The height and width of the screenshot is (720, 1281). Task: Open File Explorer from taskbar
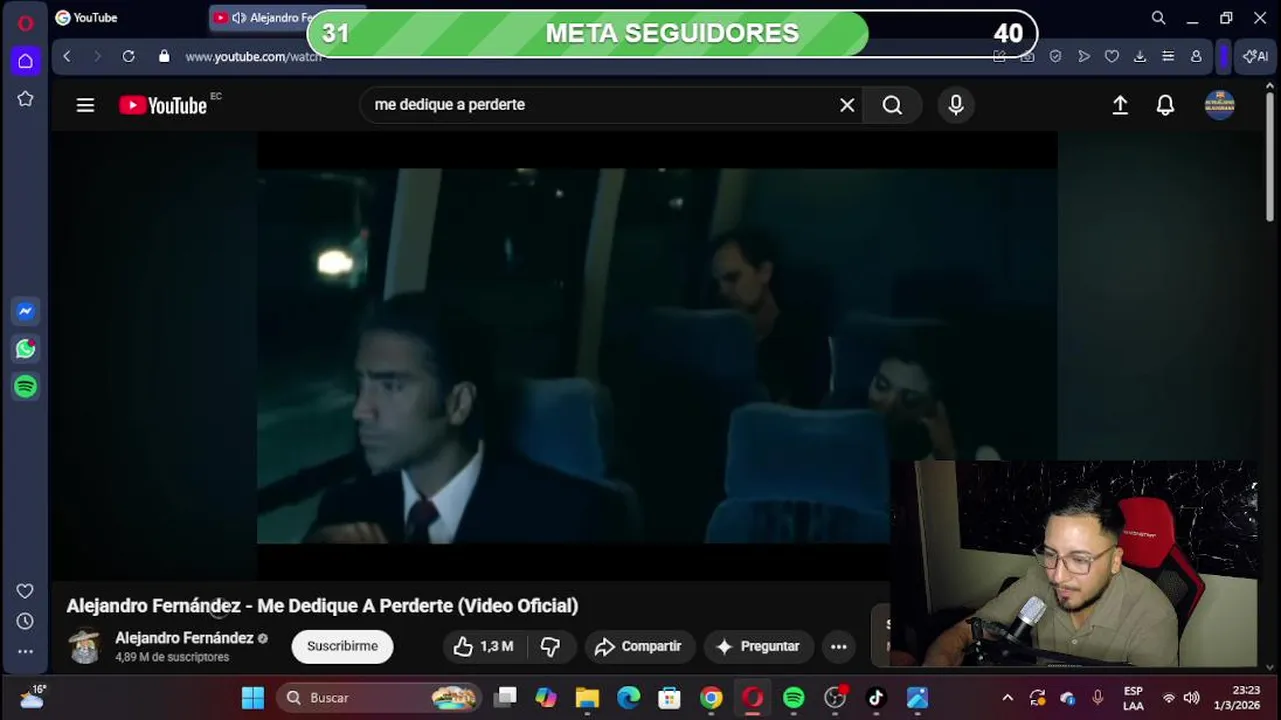coord(587,698)
